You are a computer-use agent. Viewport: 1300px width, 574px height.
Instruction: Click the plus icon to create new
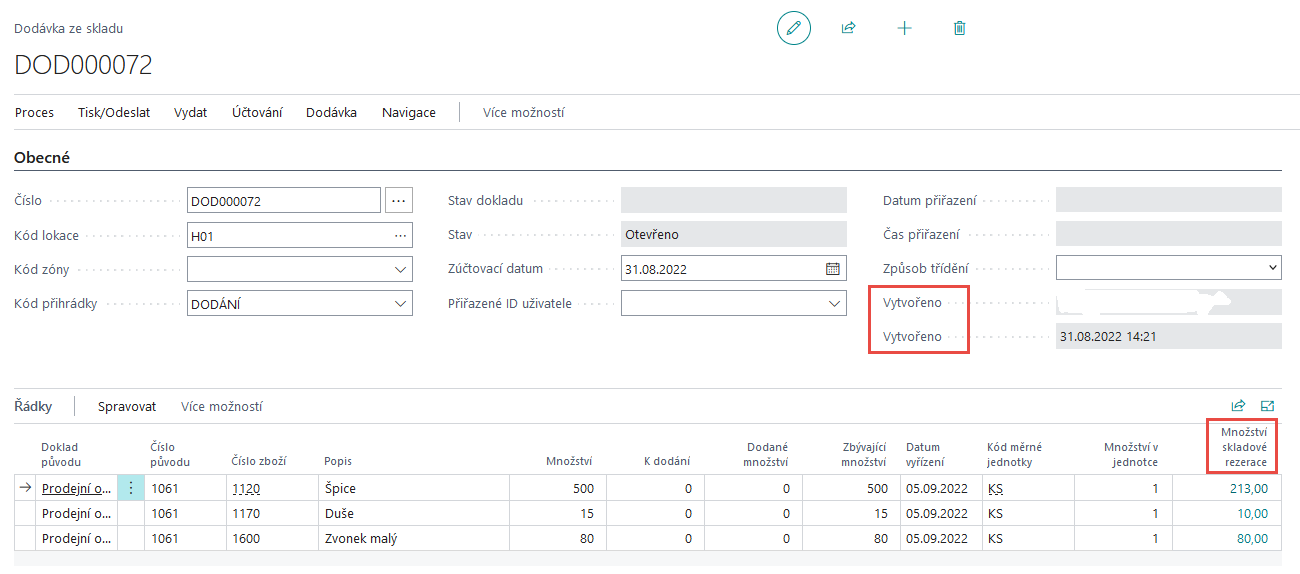(904, 28)
